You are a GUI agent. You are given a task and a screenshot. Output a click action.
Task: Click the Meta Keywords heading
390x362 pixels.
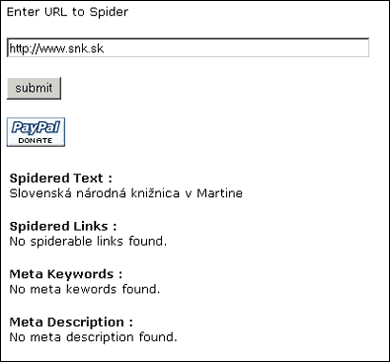[x=66, y=274]
